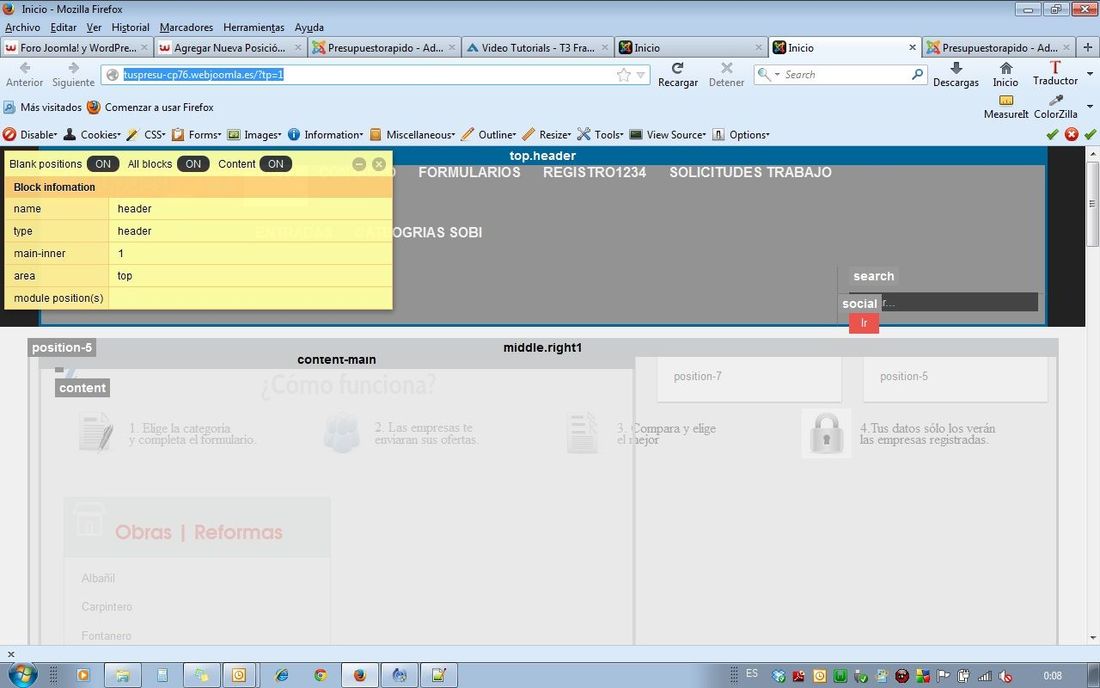The width and height of the screenshot is (1100, 688).
Task: Minimize the yellow Block information panel
Action: click(x=359, y=164)
